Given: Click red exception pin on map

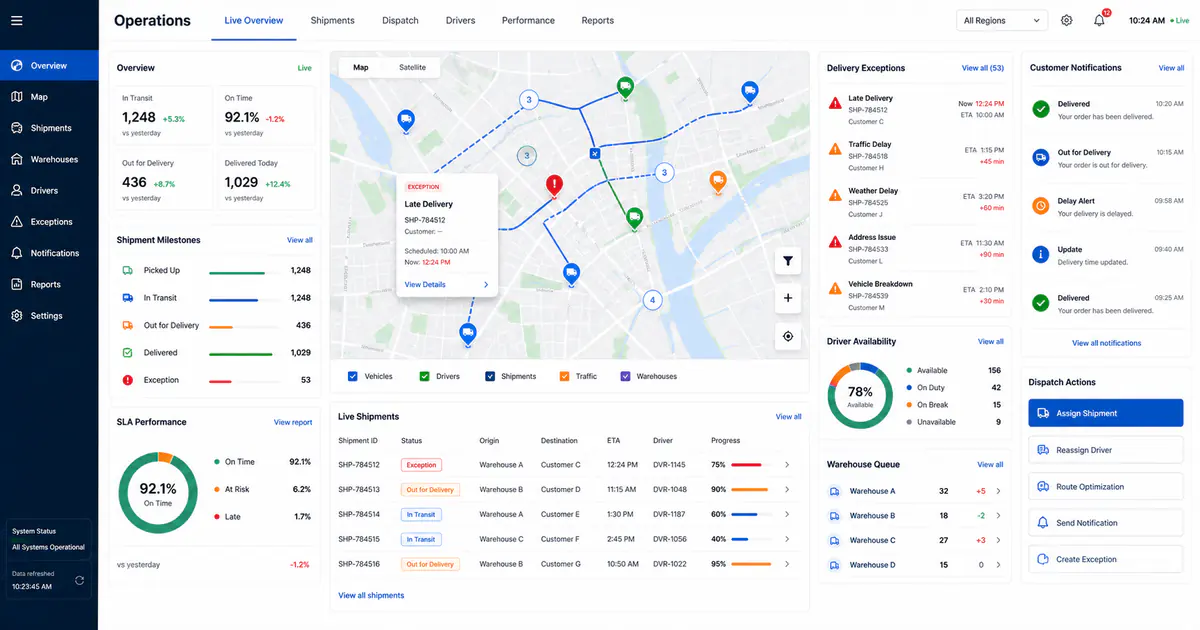Looking at the screenshot, I should point(554,185).
